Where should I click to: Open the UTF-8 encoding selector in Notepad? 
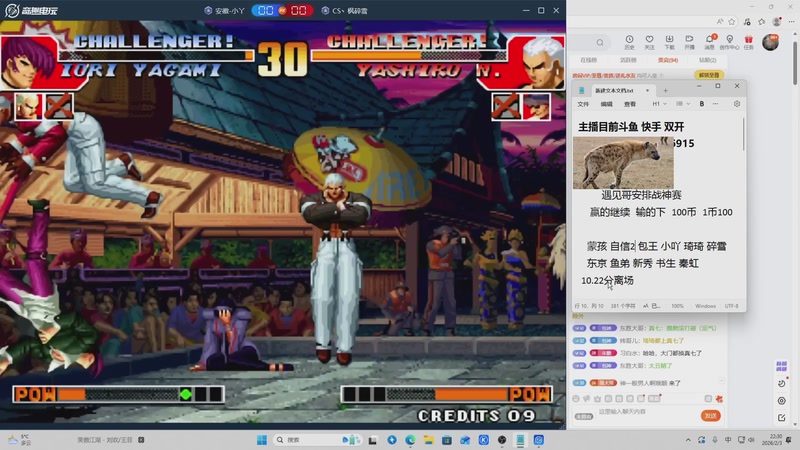[x=732, y=306]
